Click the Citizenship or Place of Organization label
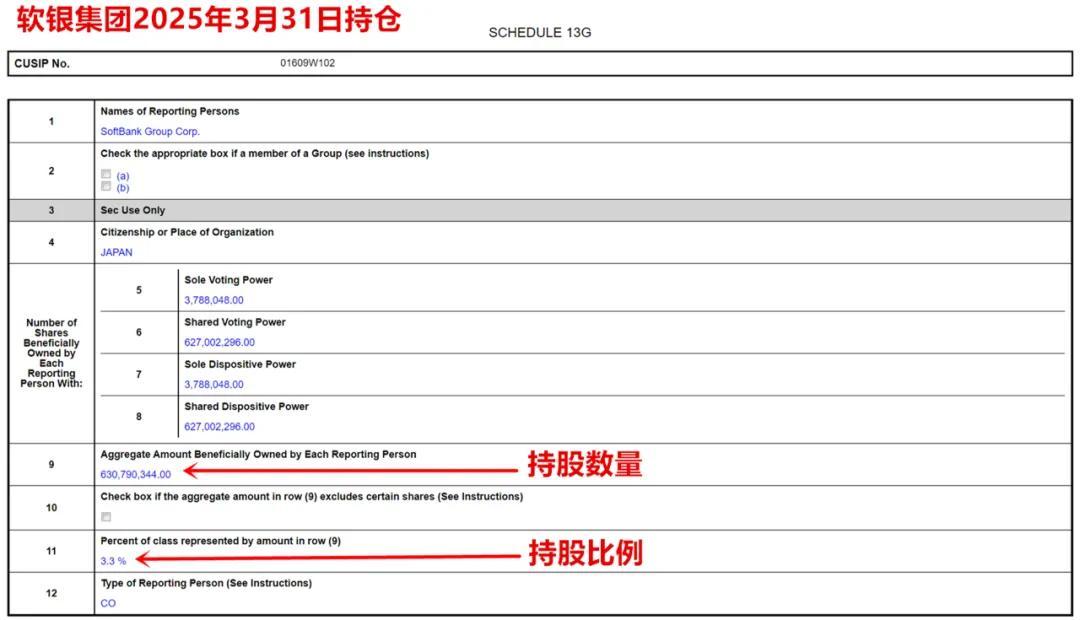This screenshot has width=1080, height=620. click(187, 232)
